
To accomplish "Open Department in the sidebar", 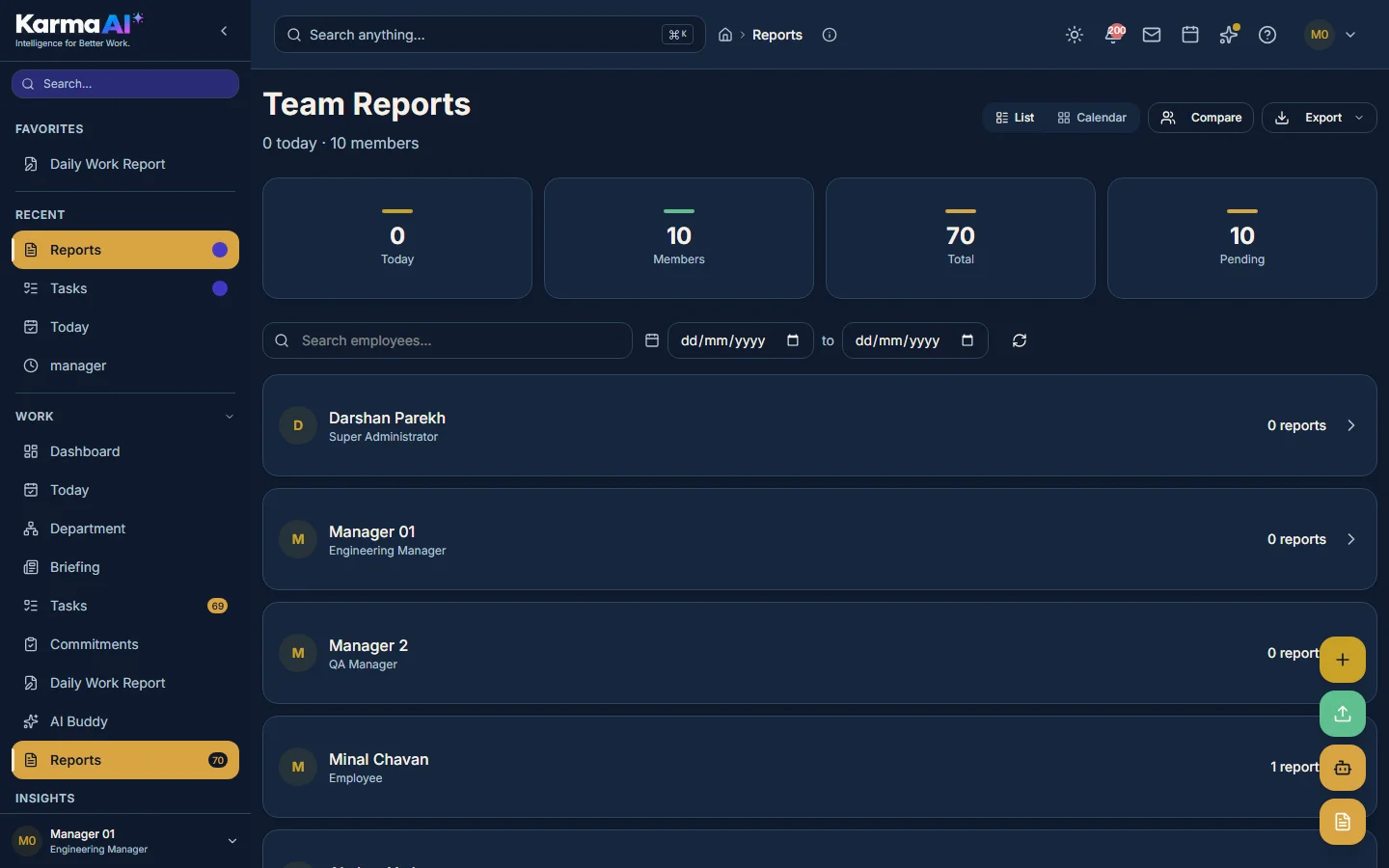I will click(x=125, y=529).
